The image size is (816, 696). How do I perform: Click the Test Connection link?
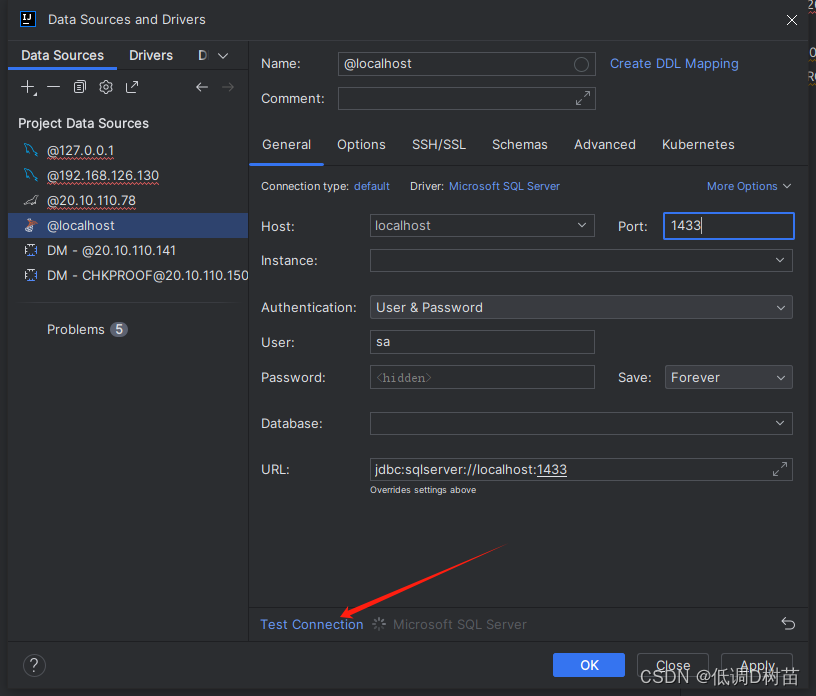tap(311, 624)
